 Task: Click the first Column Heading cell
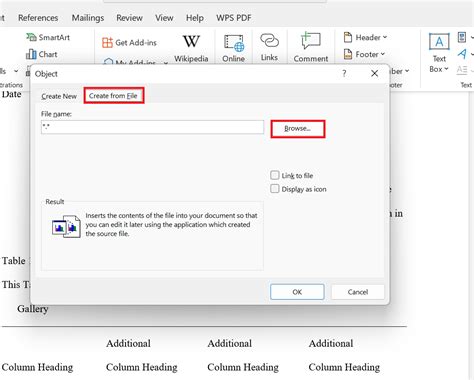coord(37,367)
